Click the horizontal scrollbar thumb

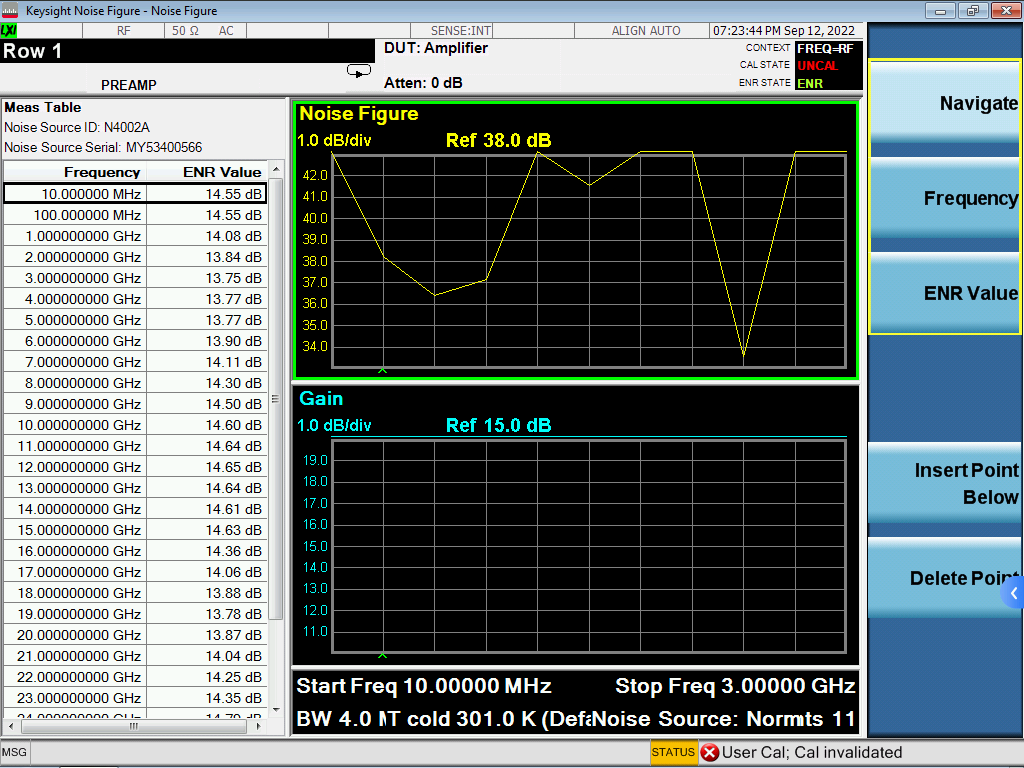point(133,726)
